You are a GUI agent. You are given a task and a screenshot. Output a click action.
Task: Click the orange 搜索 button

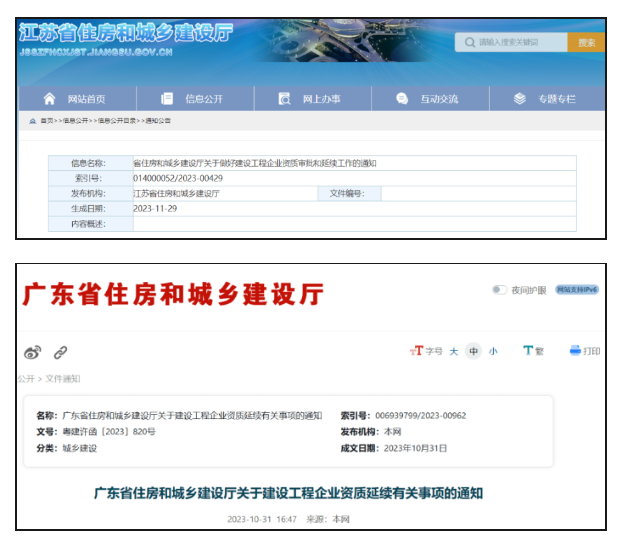click(586, 42)
